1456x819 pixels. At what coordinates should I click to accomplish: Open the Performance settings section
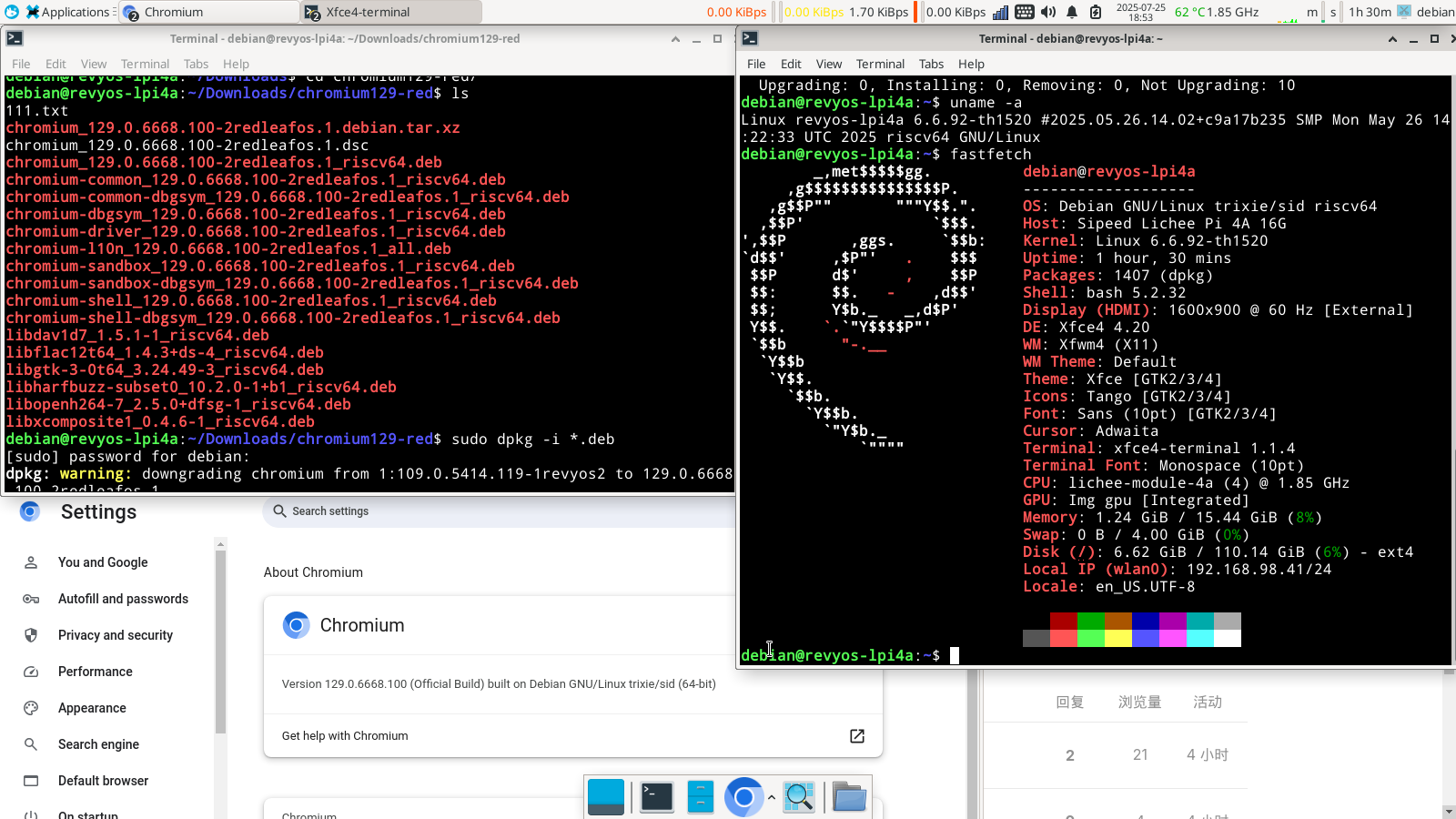96,672
